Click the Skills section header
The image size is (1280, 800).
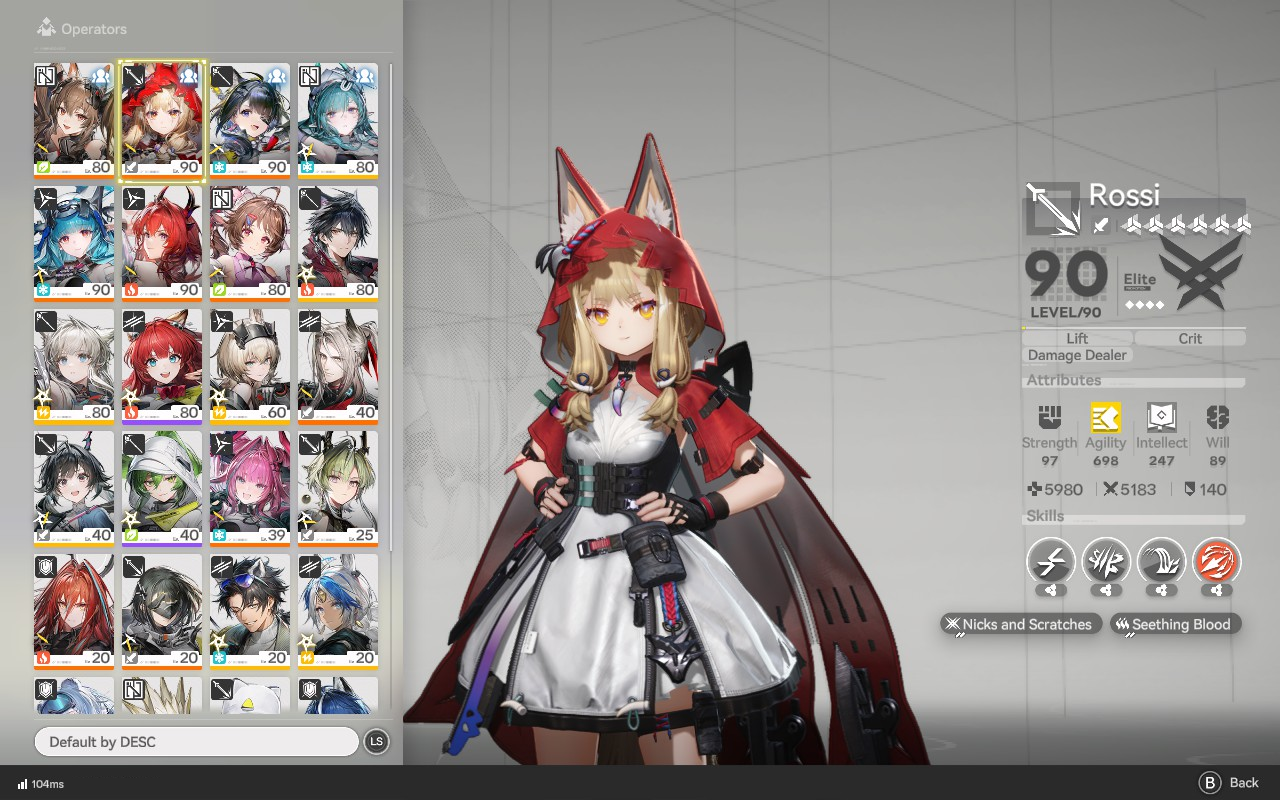click(1045, 516)
